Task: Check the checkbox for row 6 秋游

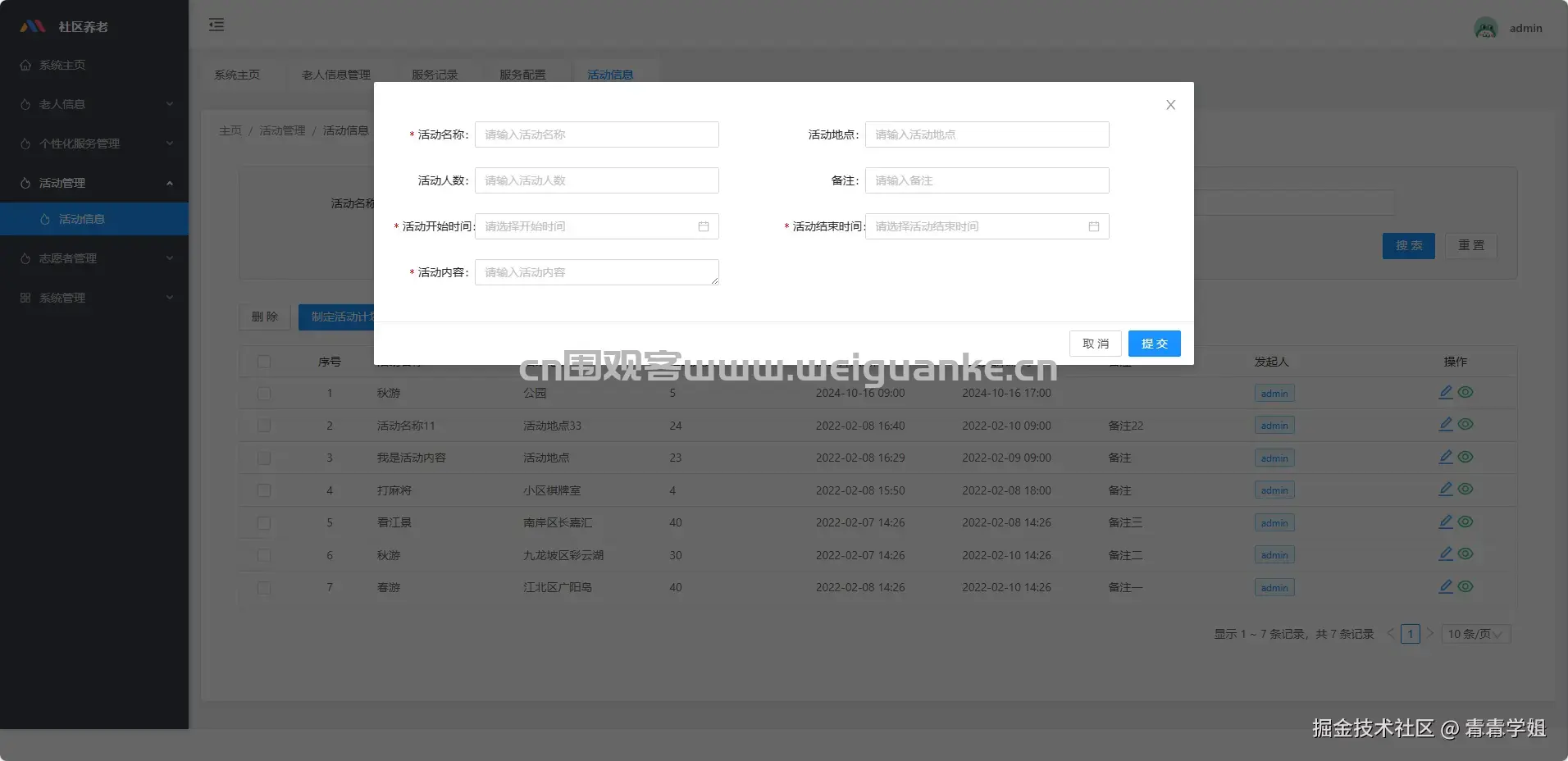Action: [x=264, y=555]
